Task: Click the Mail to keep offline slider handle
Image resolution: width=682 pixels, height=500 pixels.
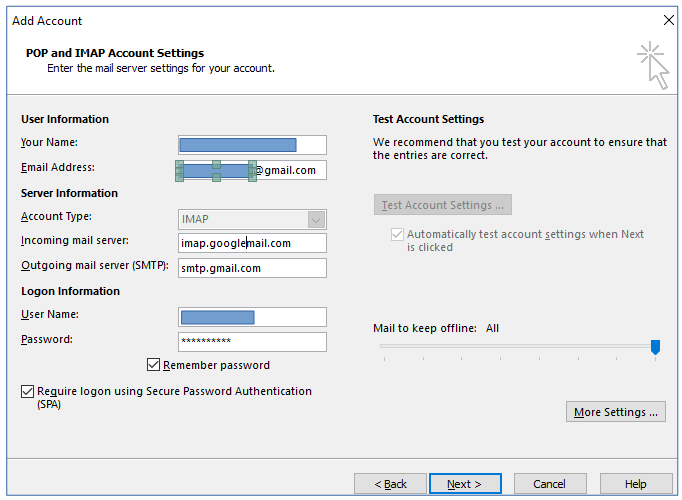Action: pos(655,347)
